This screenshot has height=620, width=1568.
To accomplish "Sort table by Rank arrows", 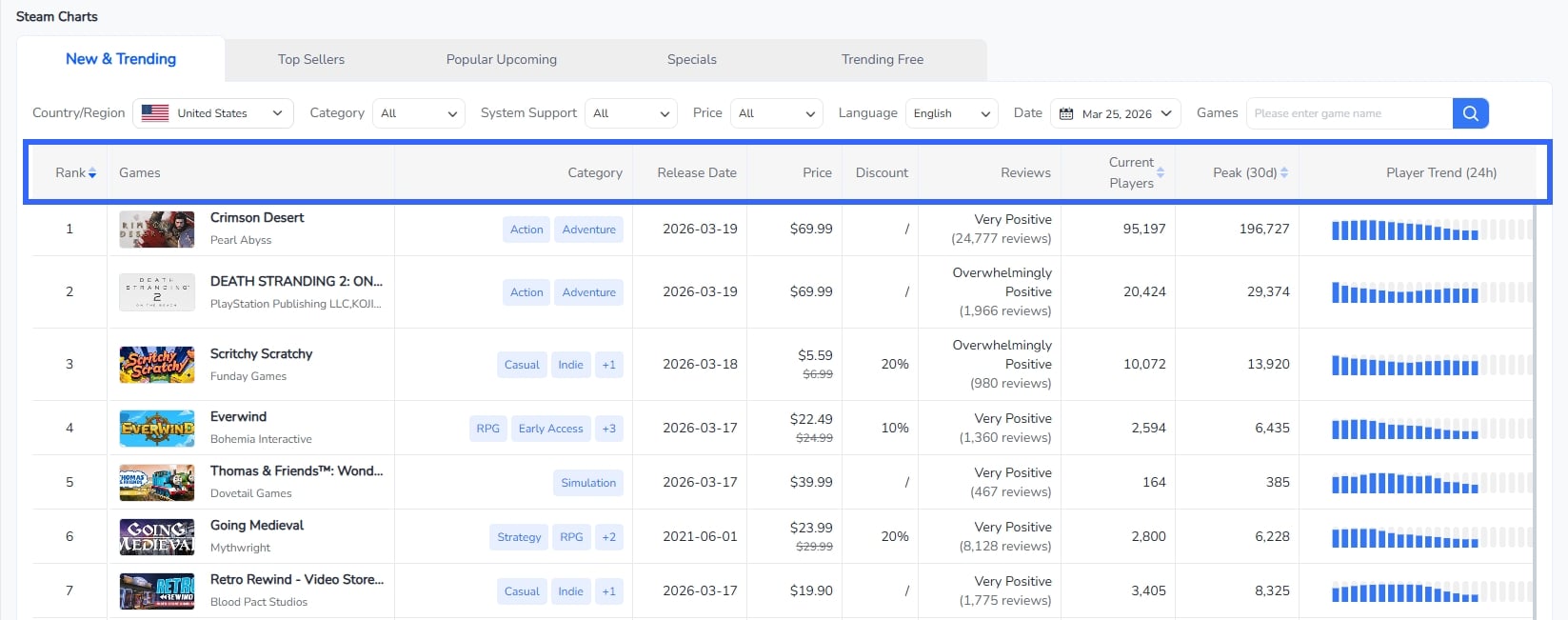I will pos(92,173).
